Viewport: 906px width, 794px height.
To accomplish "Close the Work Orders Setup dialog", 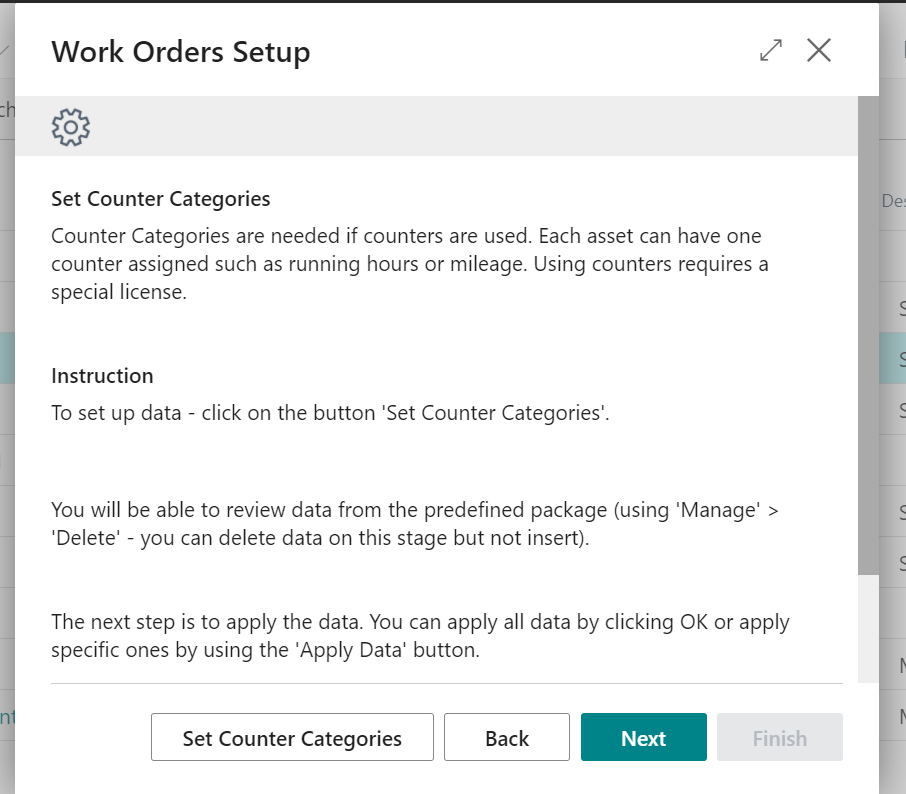I will 819,50.
